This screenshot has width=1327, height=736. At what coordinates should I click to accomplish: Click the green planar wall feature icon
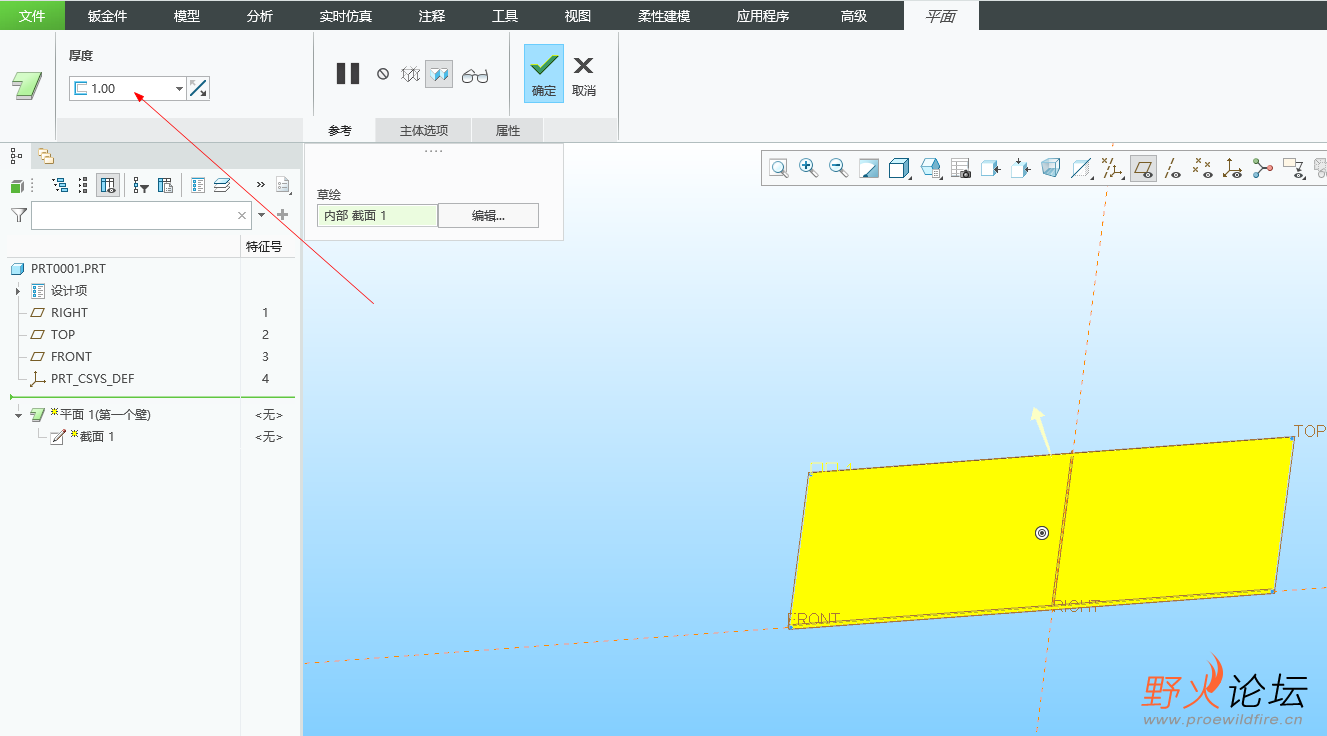27,86
